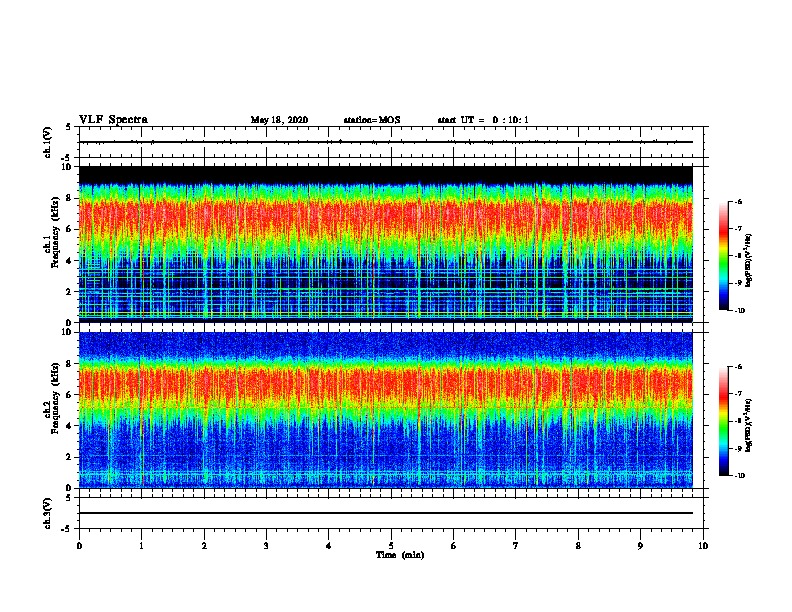Click the "start UT = 0:10:1" header text

483,120
